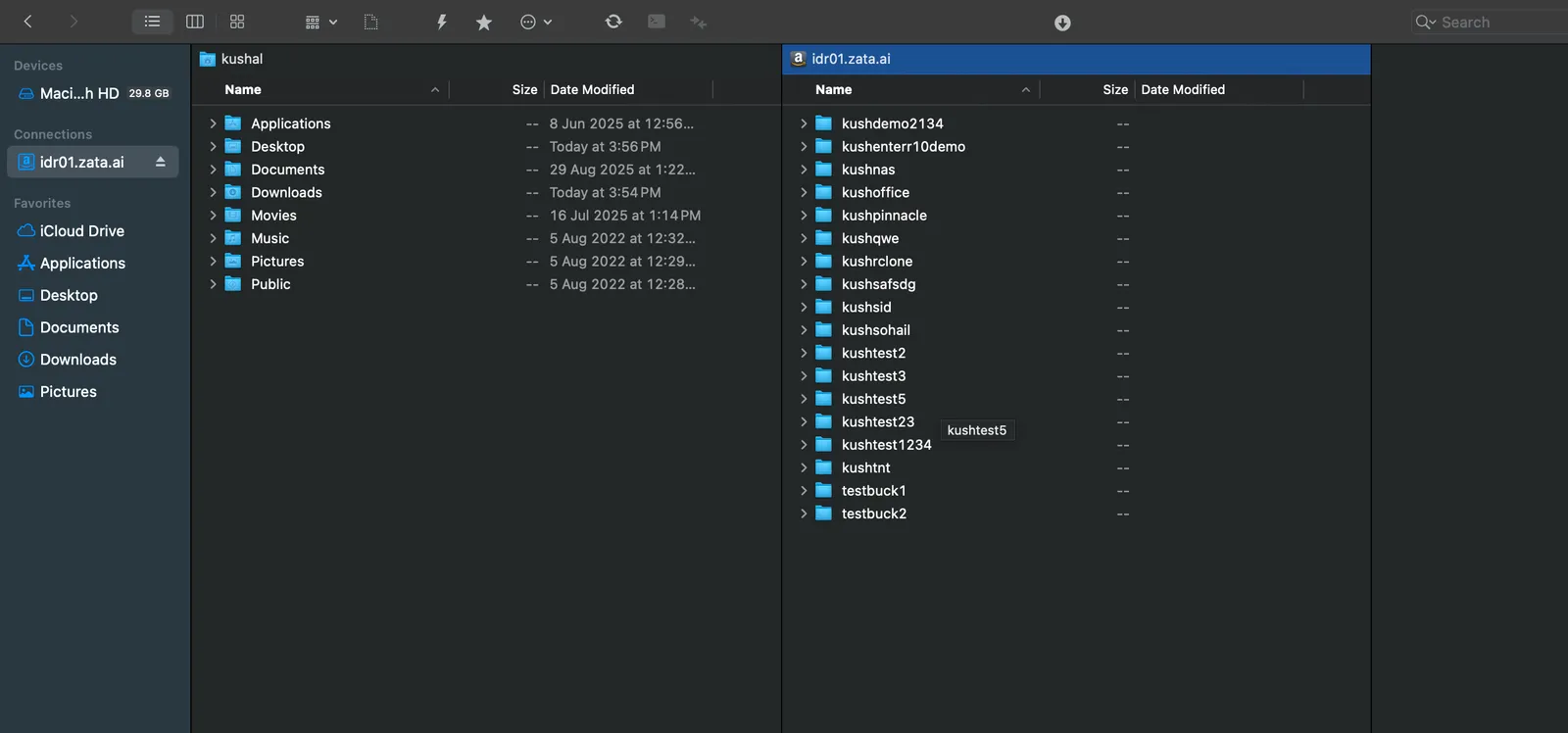Click the Kushtest5 folder icon in the right pane
The height and width of the screenshot is (733, 1568).
(x=824, y=399)
